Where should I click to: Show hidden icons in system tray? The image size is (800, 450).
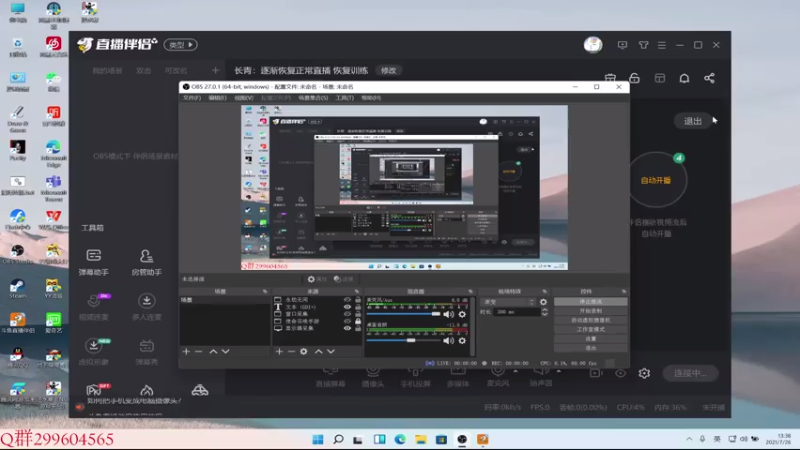point(689,439)
